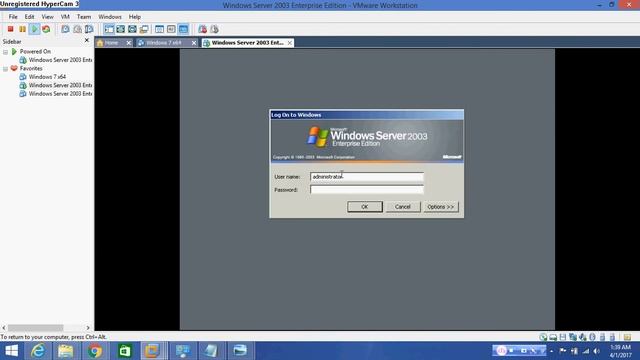This screenshot has width=640, height=360.
Task: Switch to the Home tab
Action: (111, 43)
